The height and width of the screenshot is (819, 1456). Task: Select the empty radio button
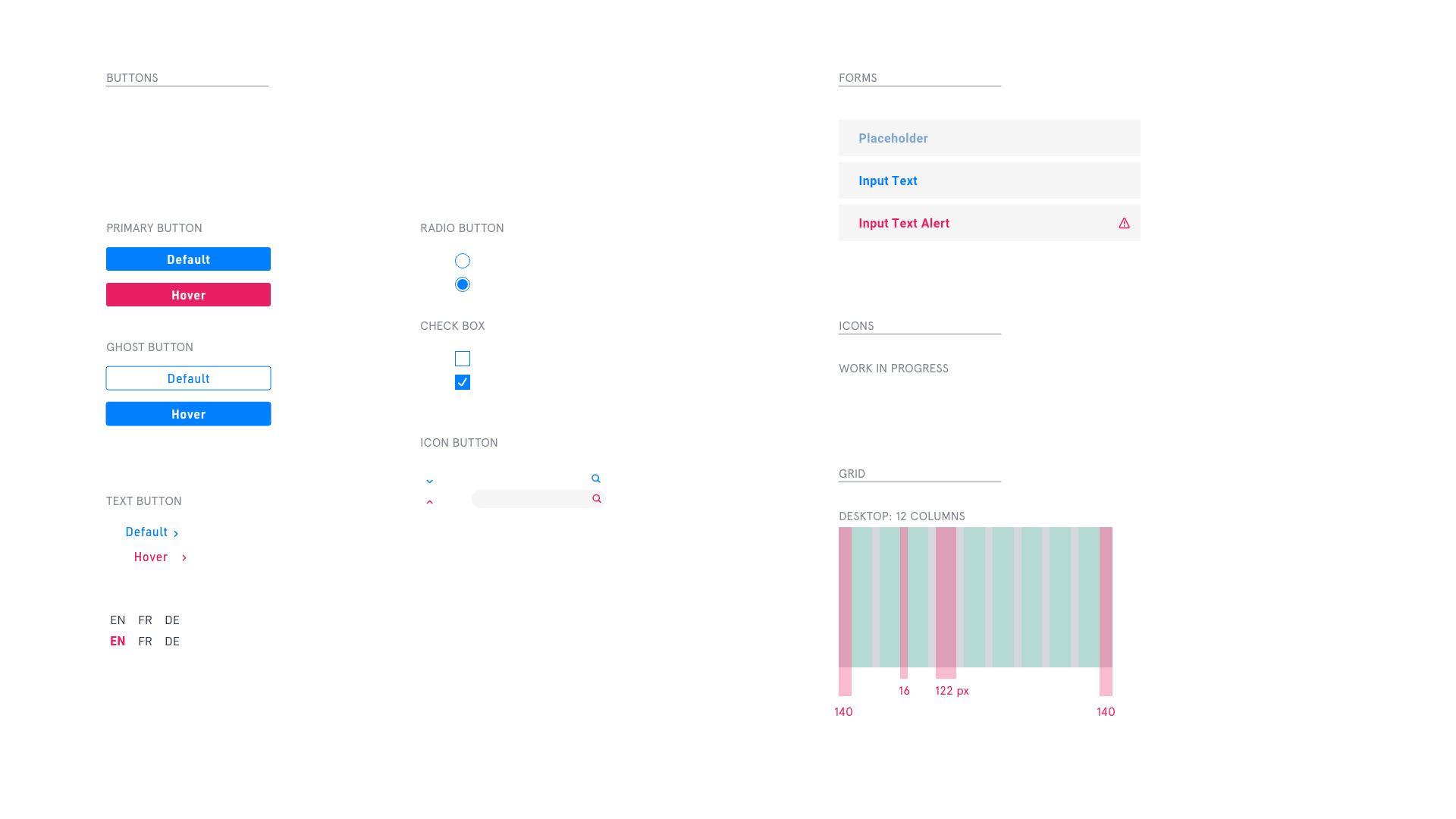coord(463,261)
